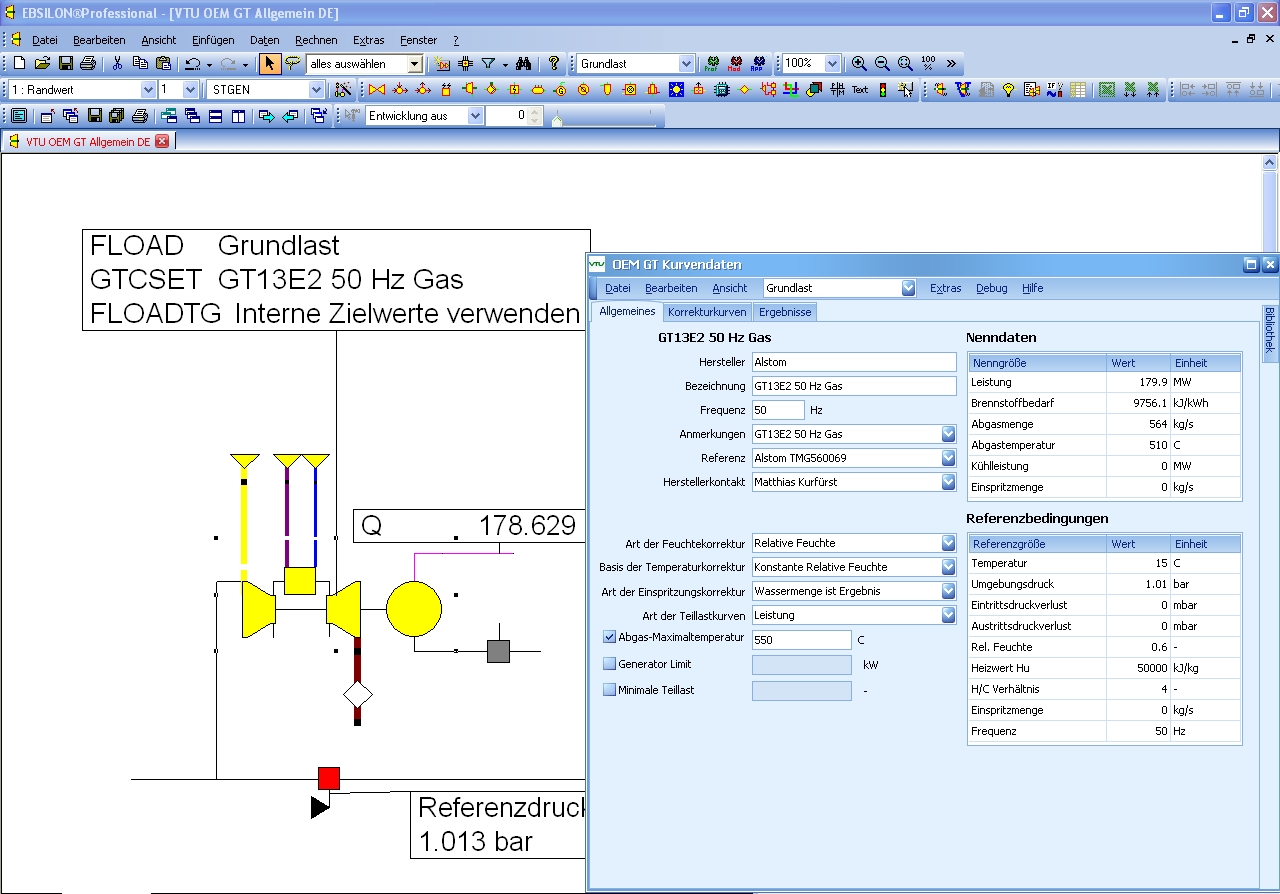Click the light bulb icon in the toolbar
The width and height of the screenshot is (1280, 894).
pyautogui.click(x=1008, y=90)
